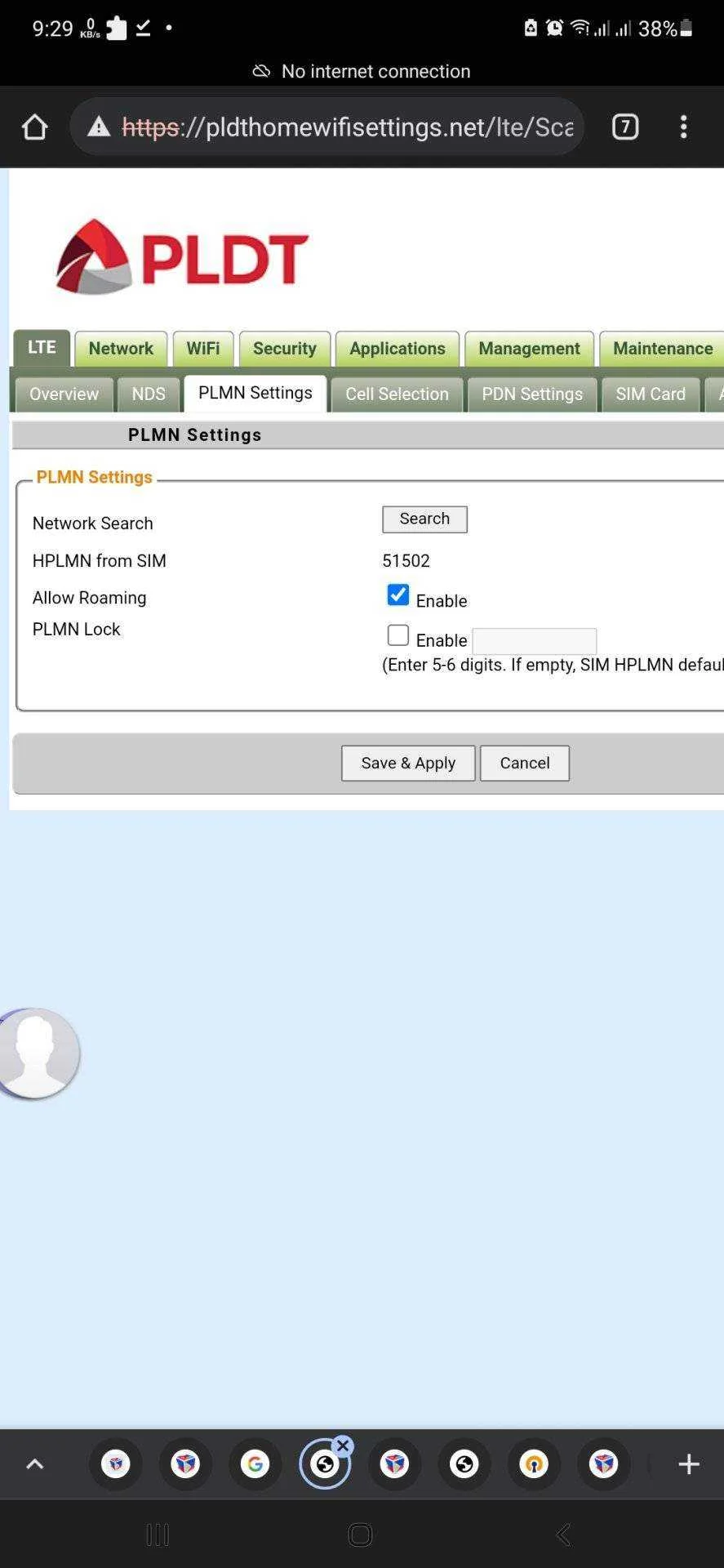
Task: Open the browser three-dot menu
Action: pos(683,127)
